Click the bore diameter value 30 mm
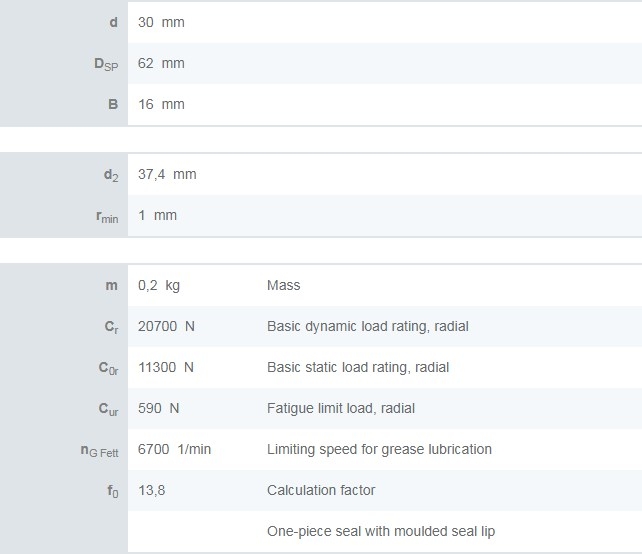This screenshot has width=642, height=554. (161, 22)
